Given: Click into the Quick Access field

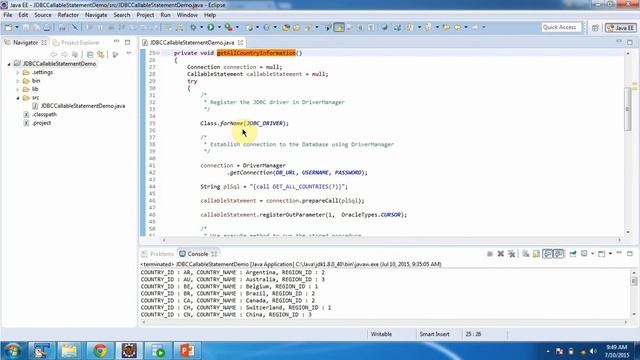Looking at the screenshot, I should click(x=561, y=27).
